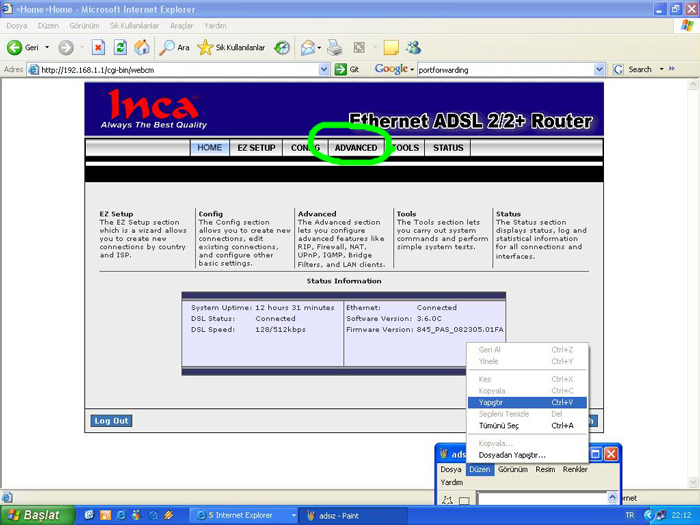The height and width of the screenshot is (525, 700).
Task: Expand the Search button dropdown arrow
Action: [661, 69]
